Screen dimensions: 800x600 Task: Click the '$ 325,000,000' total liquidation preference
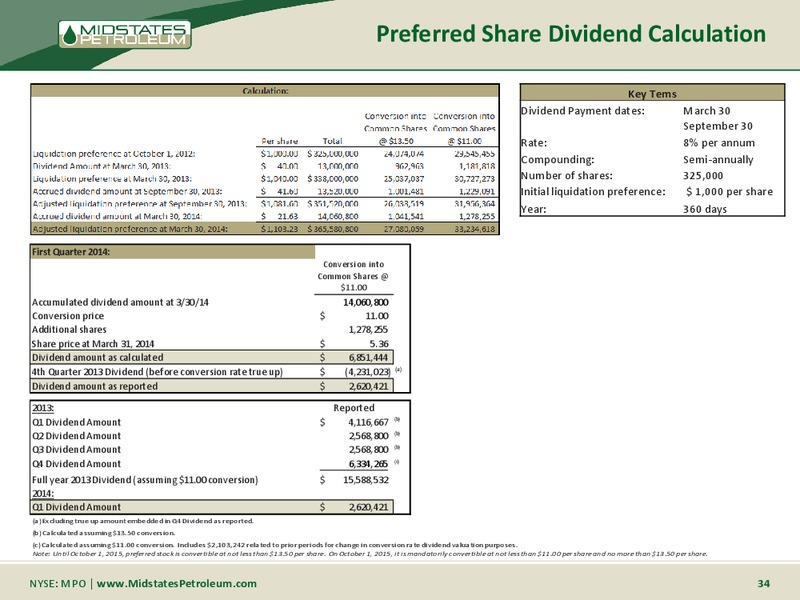[333, 154]
